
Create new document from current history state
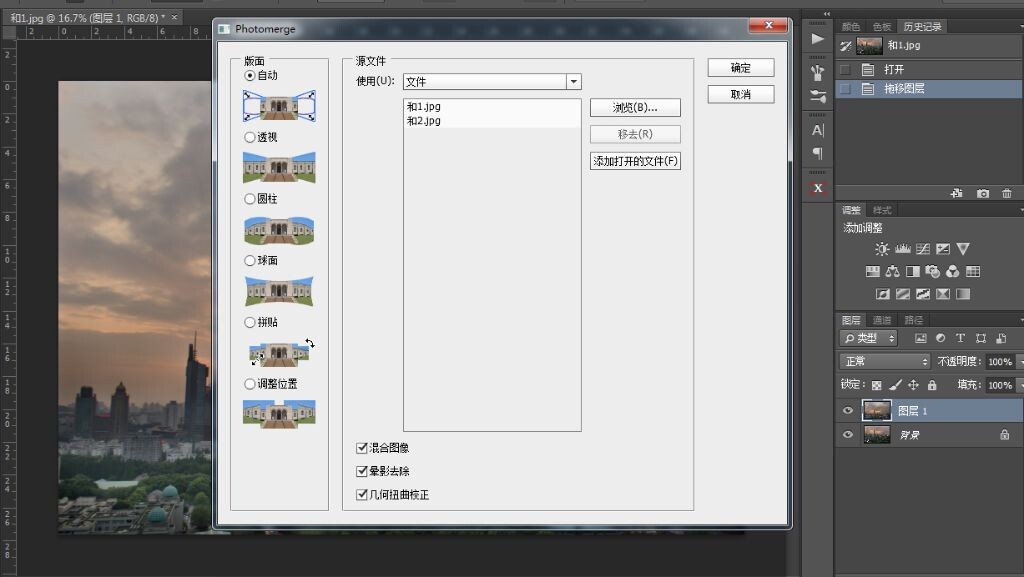(957, 193)
